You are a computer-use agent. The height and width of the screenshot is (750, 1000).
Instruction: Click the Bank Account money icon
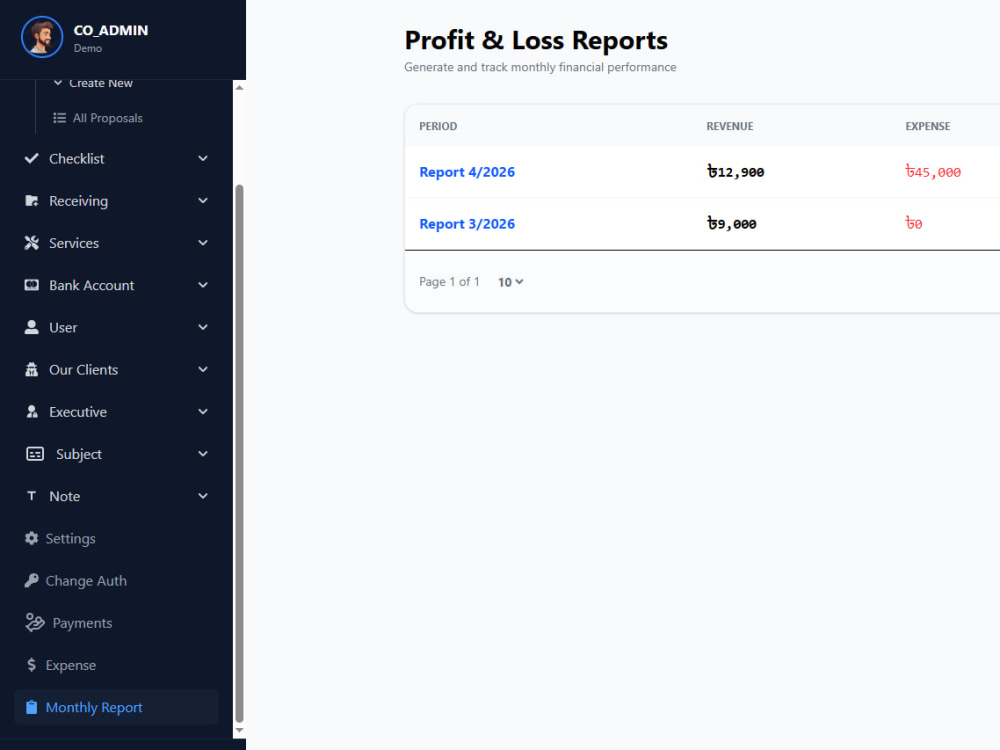(x=31, y=285)
